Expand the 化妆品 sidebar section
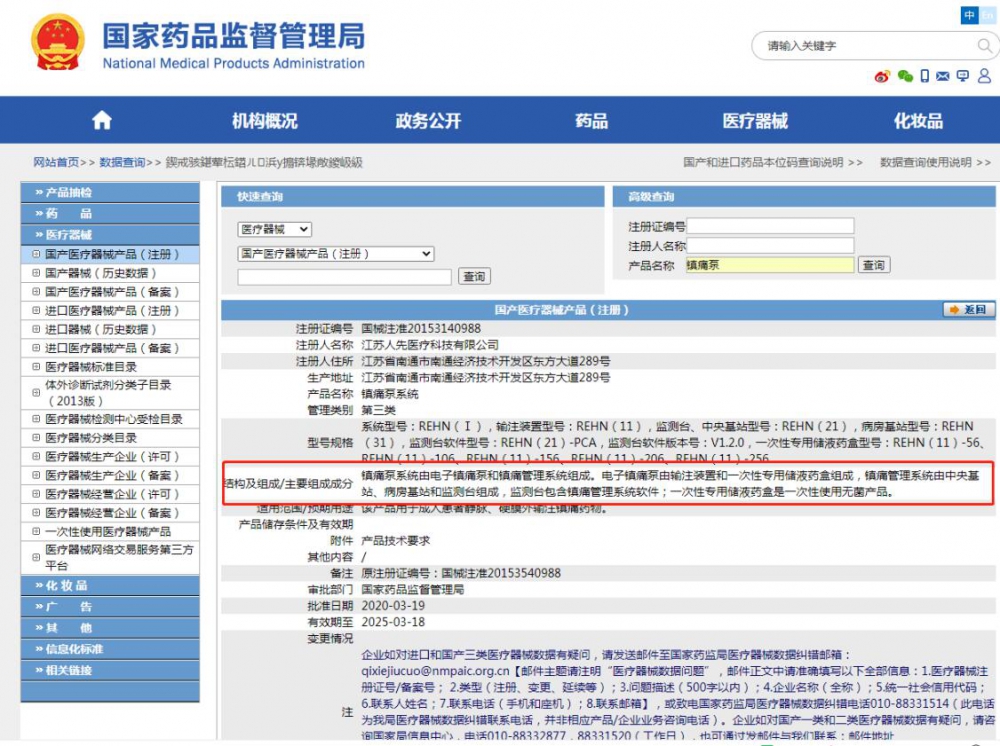This screenshot has height=746, width=1000. pos(67,586)
